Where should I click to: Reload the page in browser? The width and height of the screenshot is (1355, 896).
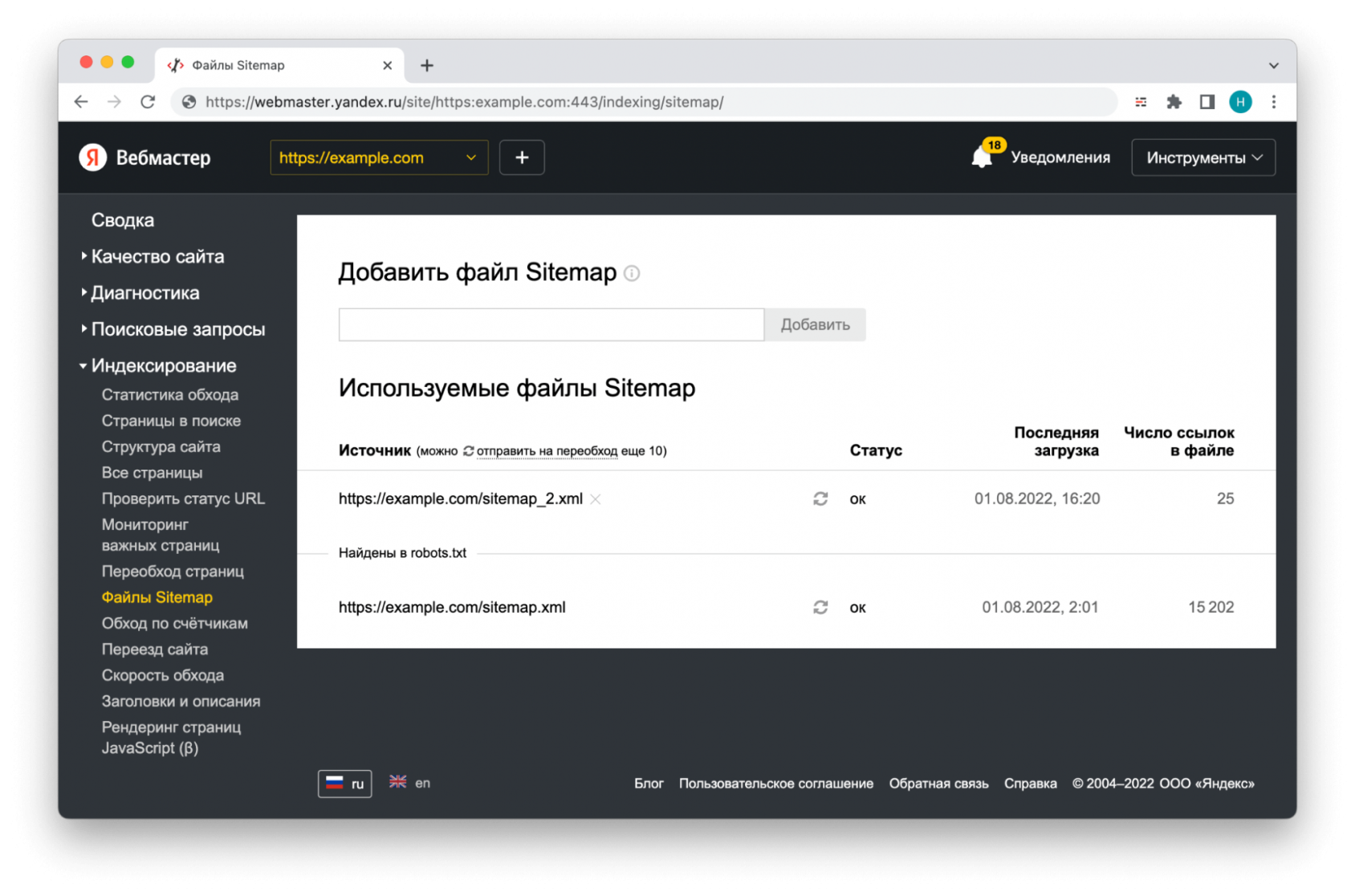148,102
